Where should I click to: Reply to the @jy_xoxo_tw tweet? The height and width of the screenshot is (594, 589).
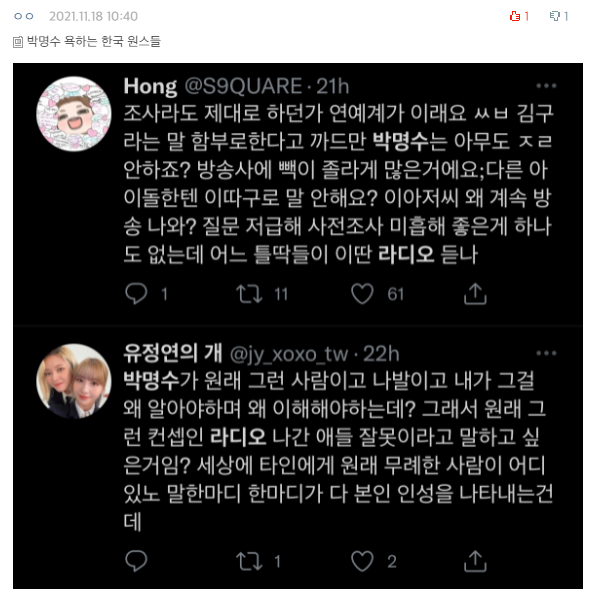pyautogui.click(x=136, y=561)
